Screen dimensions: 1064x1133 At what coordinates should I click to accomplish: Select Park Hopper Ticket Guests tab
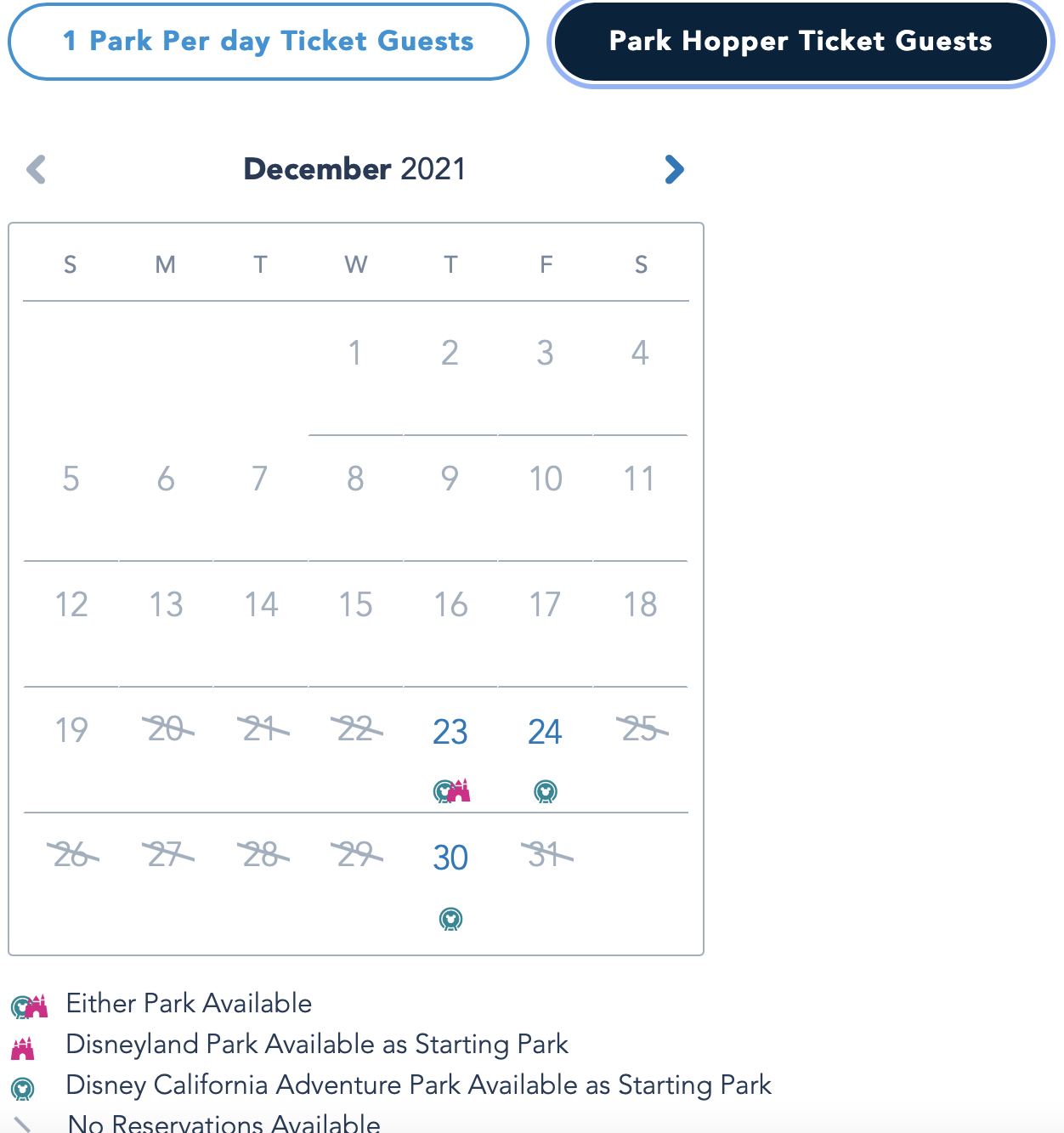click(801, 42)
